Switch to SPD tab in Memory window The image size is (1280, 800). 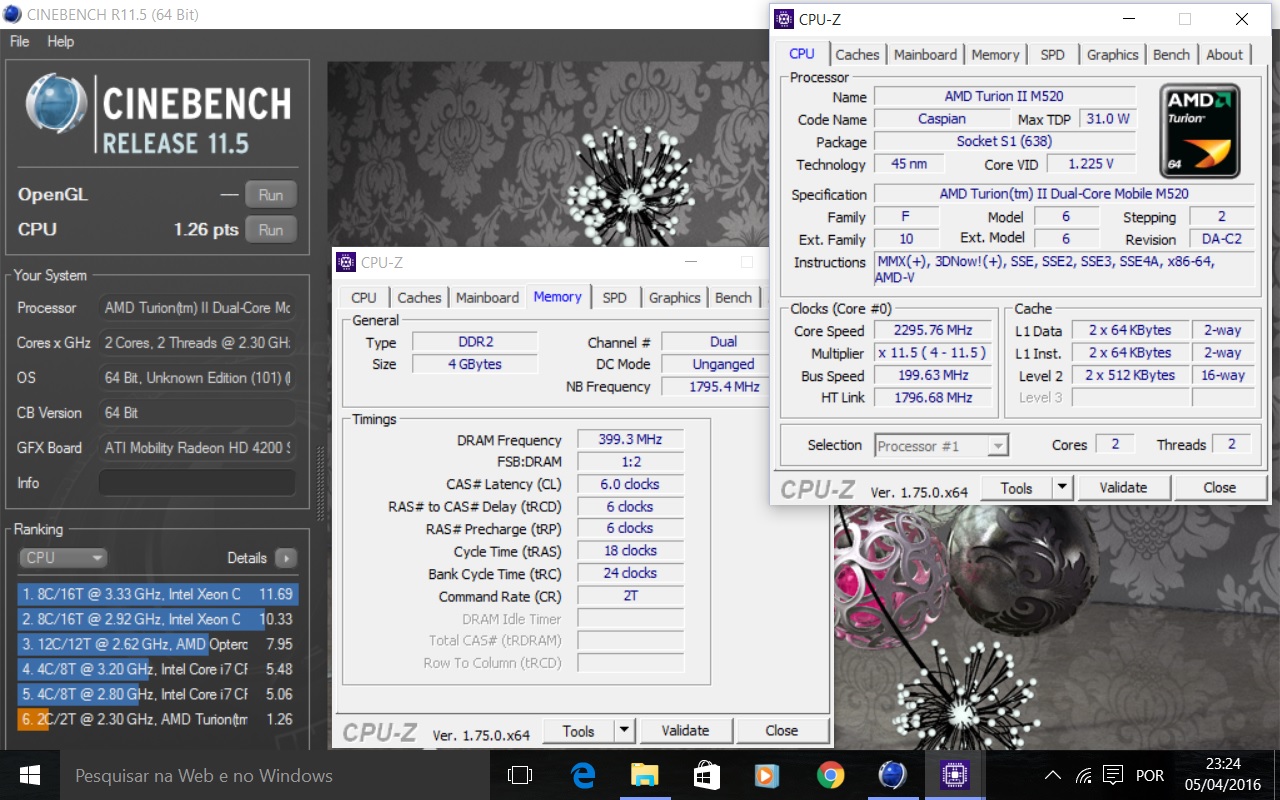[615, 298]
